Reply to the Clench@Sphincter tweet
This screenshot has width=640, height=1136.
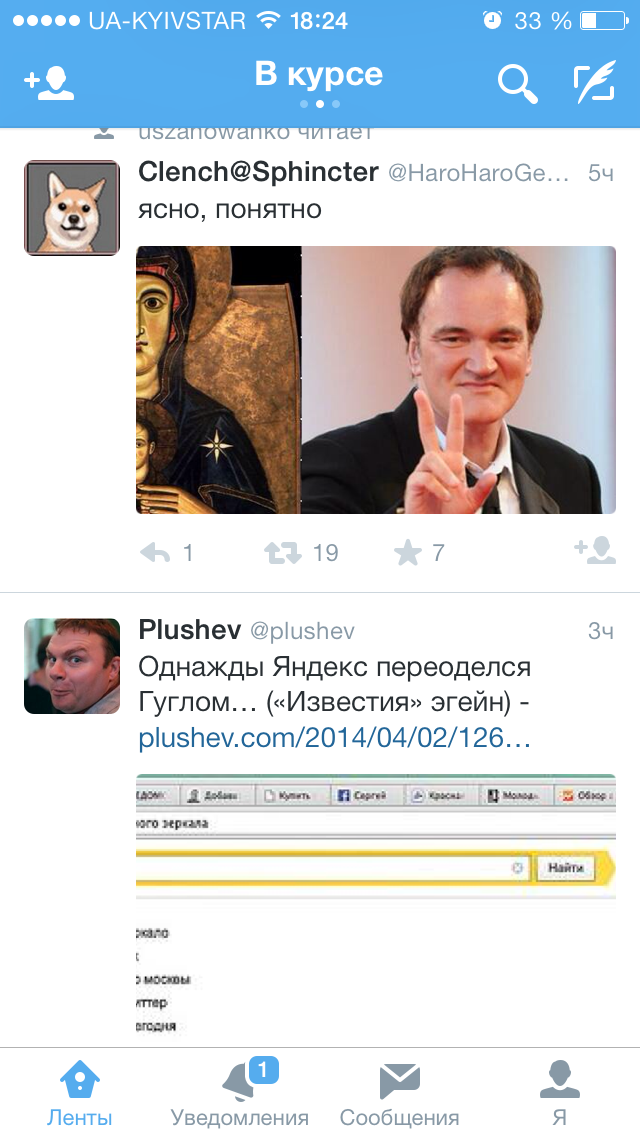pyautogui.click(x=155, y=554)
